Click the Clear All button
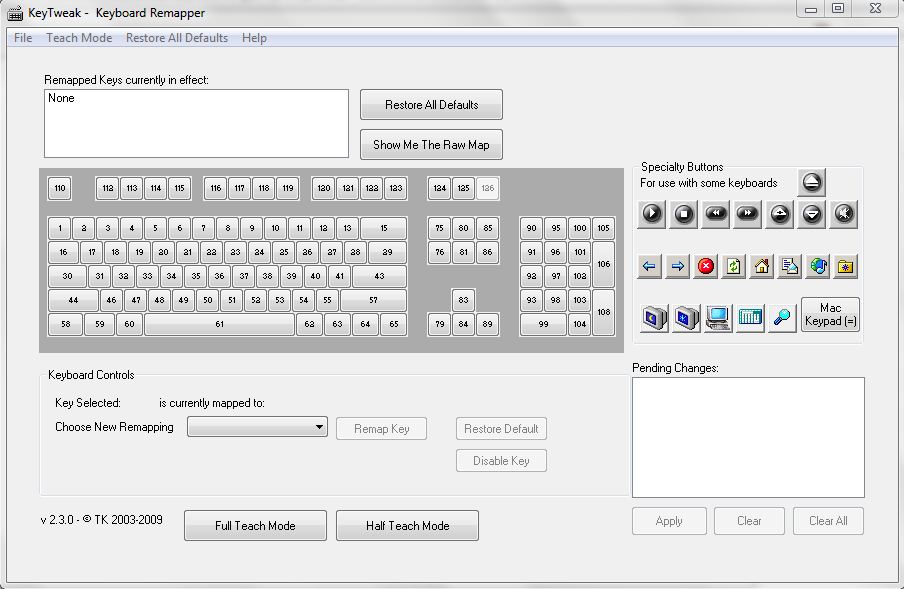This screenshot has height=589, width=904. (828, 521)
